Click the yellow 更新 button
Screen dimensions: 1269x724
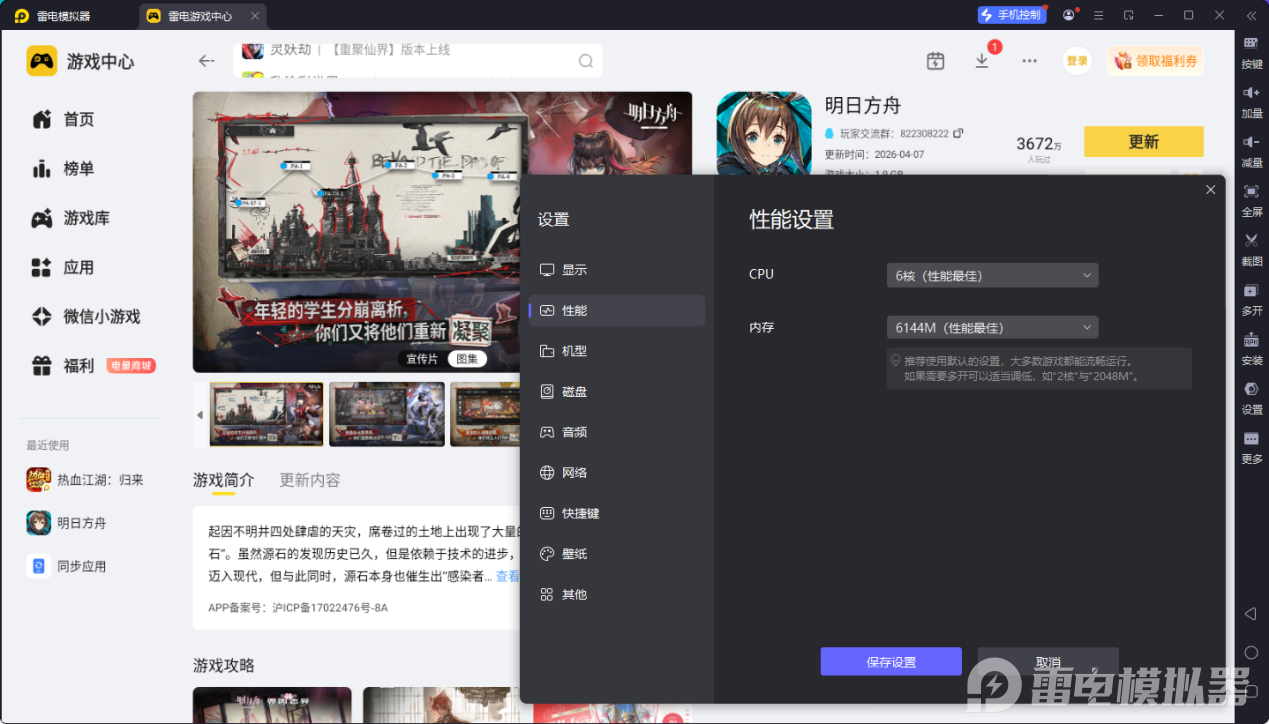1143,142
